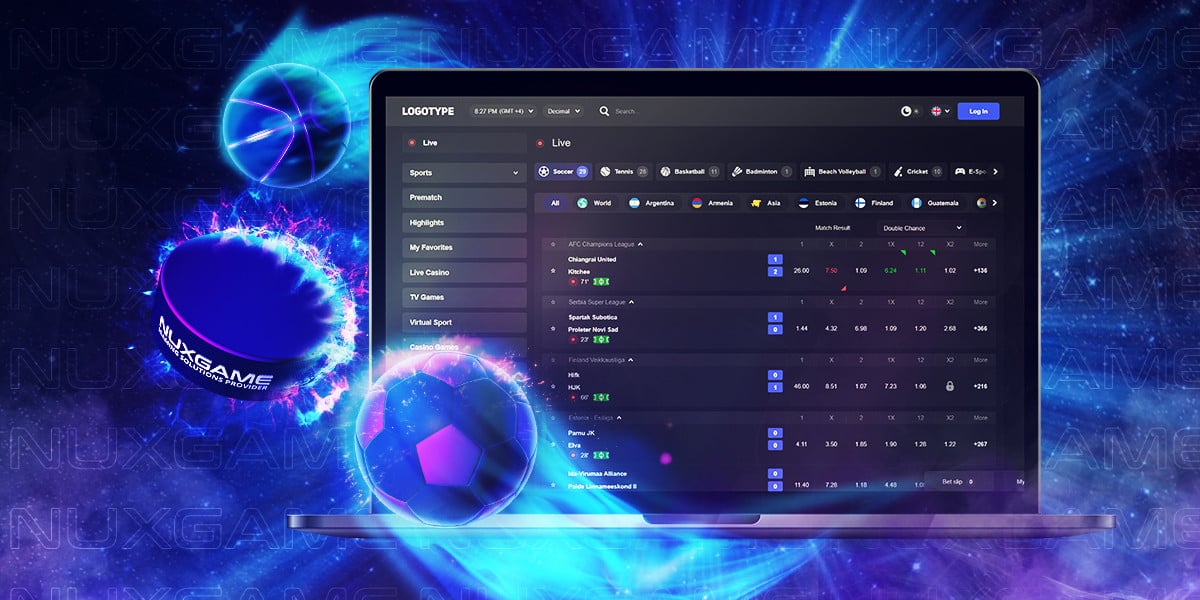Open Prematch in the sidebar
This screenshot has height=600, width=1200.
[464, 198]
